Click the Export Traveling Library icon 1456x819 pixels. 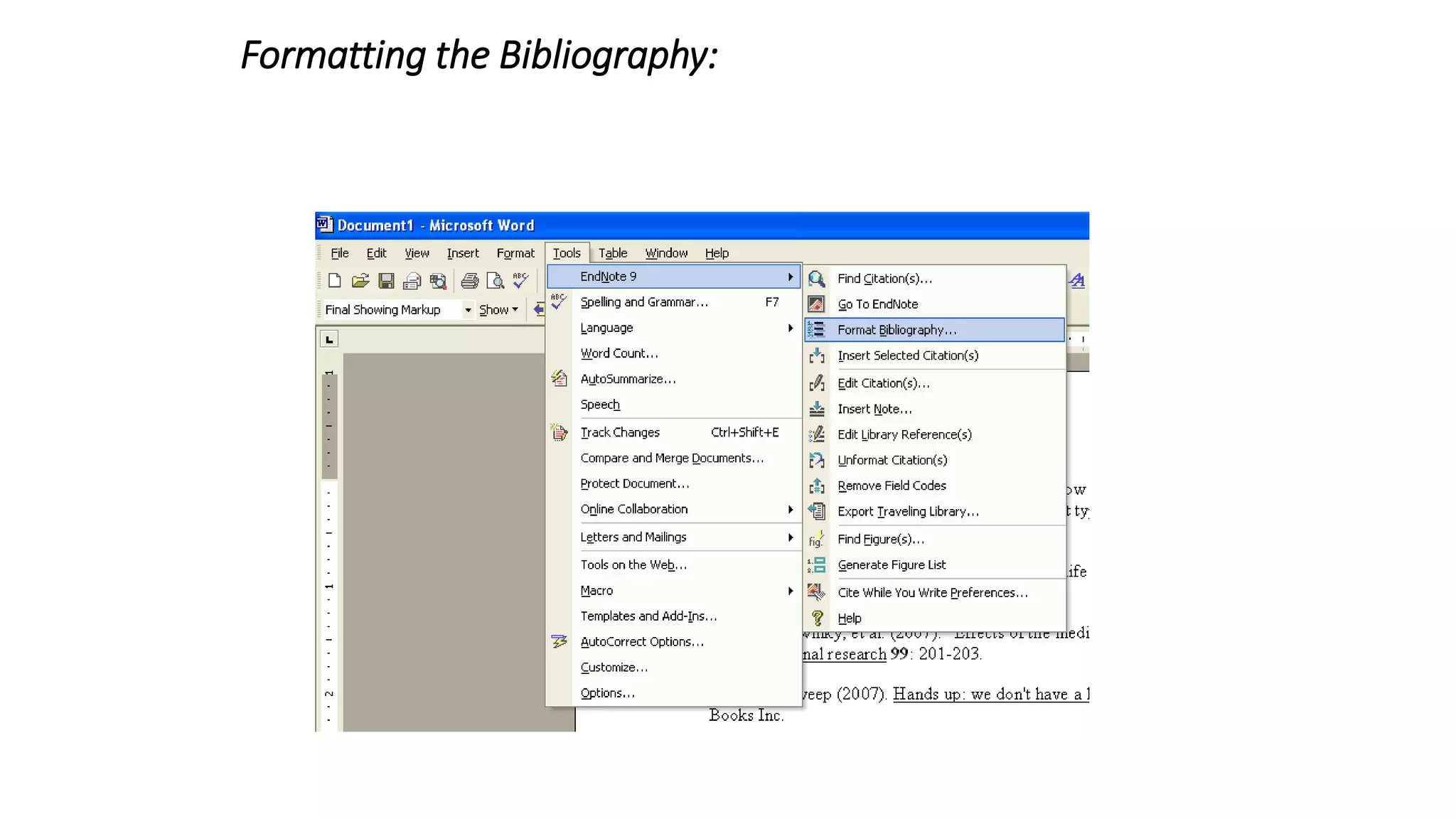point(817,511)
